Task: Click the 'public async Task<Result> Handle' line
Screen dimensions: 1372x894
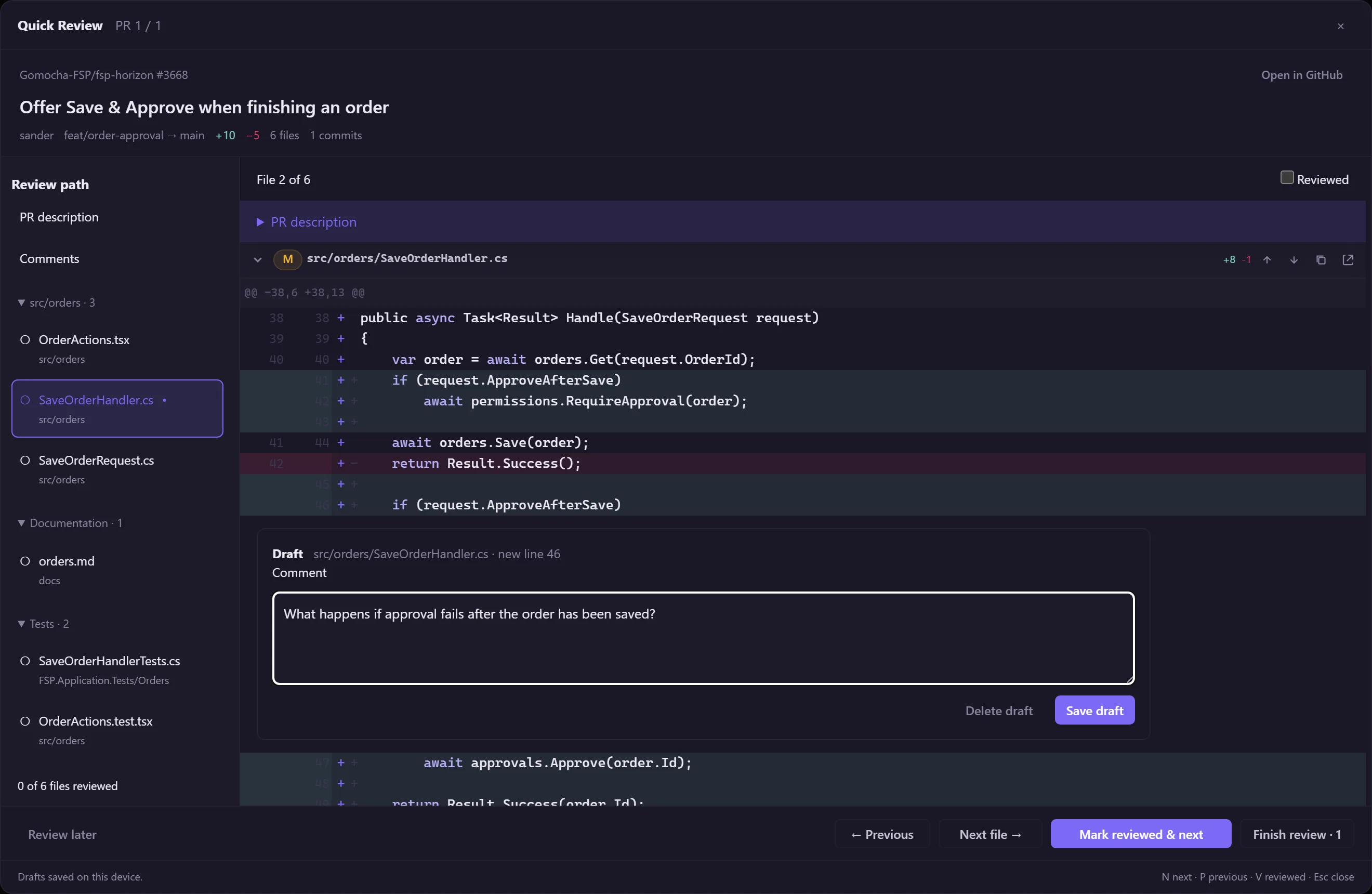Action: [802, 318]
